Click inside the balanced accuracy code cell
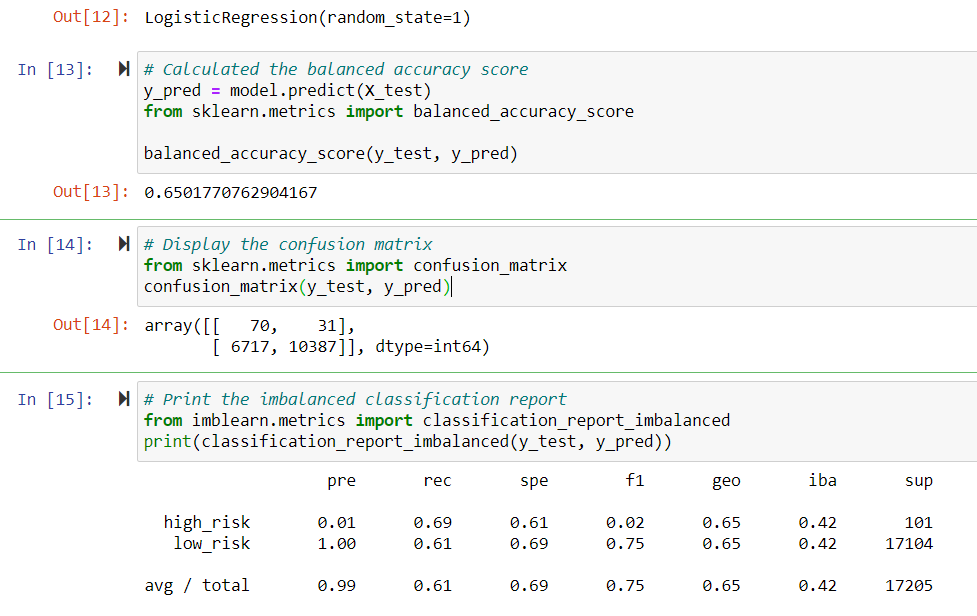 pyautogui.click(x=557, y=112)
